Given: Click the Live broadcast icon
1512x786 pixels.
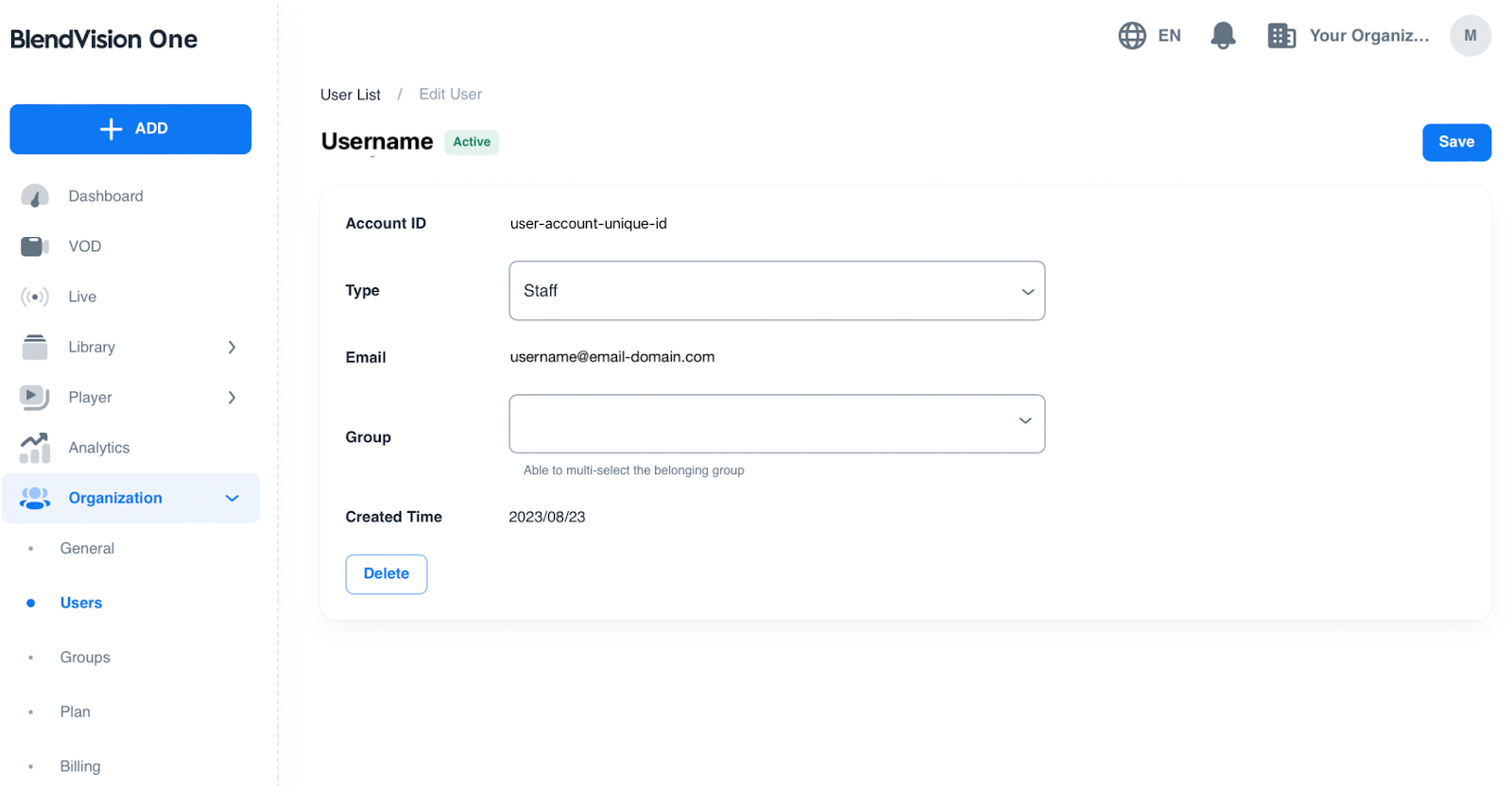Looking at the screenshot, I should [x=35, y=297].
